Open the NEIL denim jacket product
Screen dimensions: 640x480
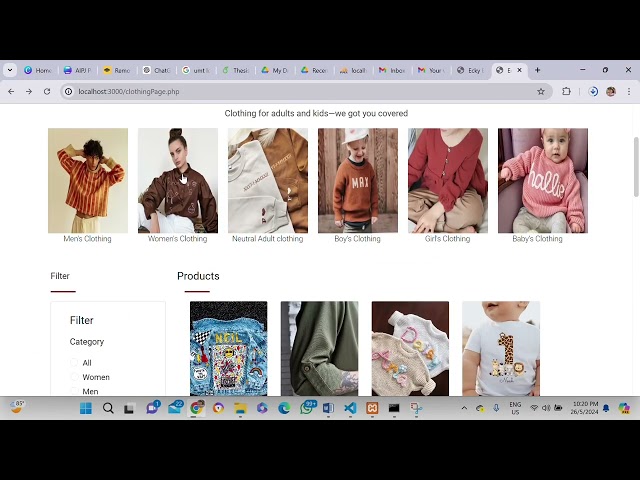229,349
